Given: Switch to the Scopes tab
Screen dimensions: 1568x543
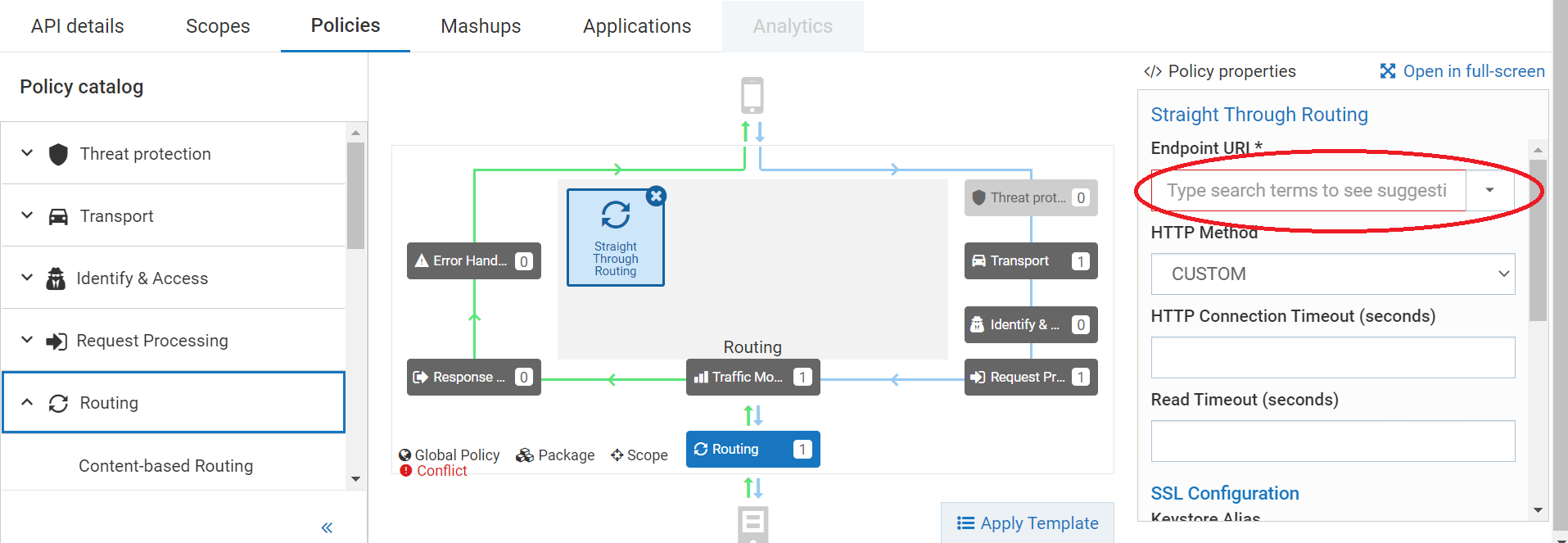Looking at the screenshot, I should click(x=218, y=26).
